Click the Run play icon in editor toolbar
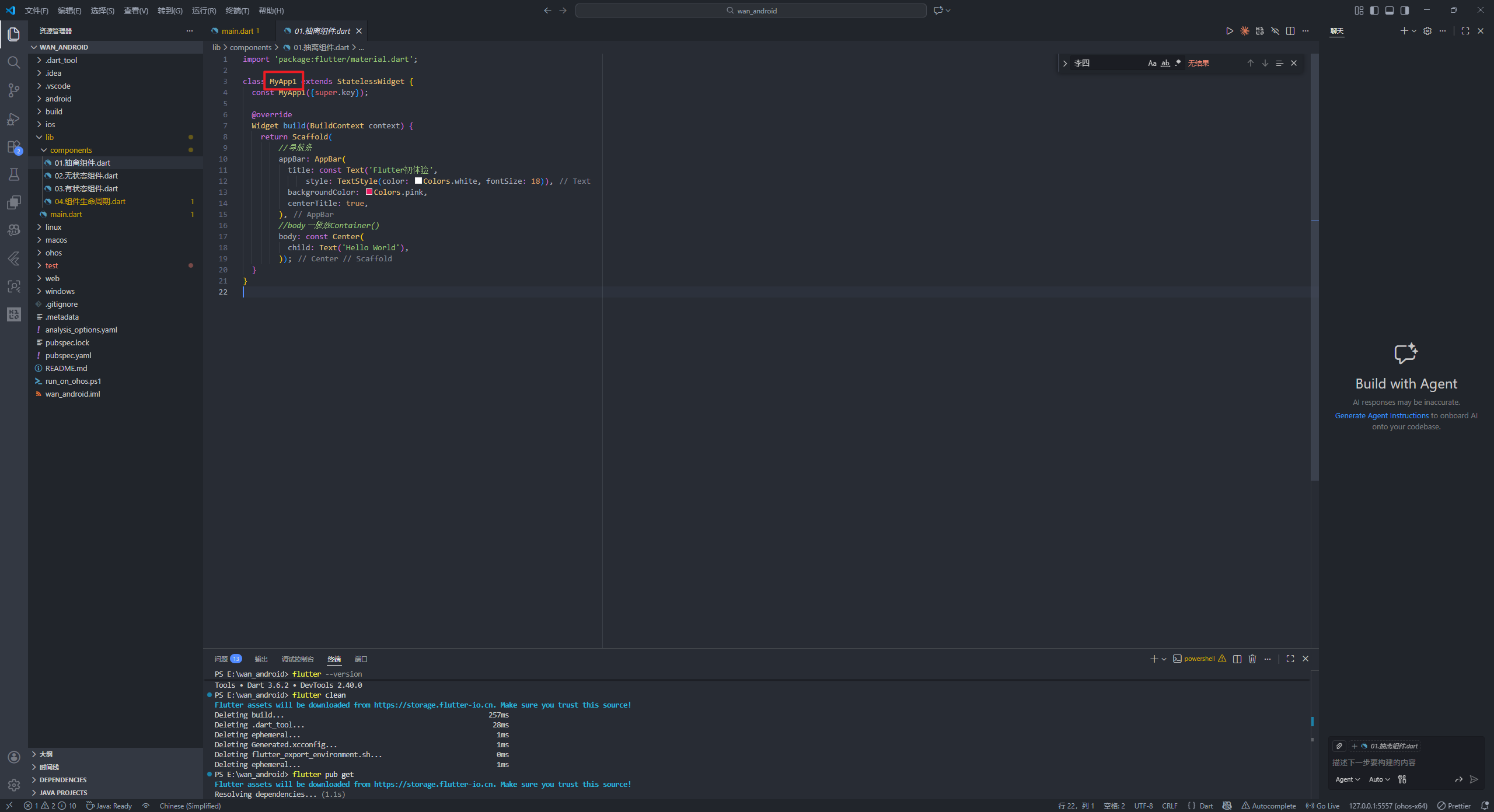The image size is (1494, 812). click(x=1229, y=31)
